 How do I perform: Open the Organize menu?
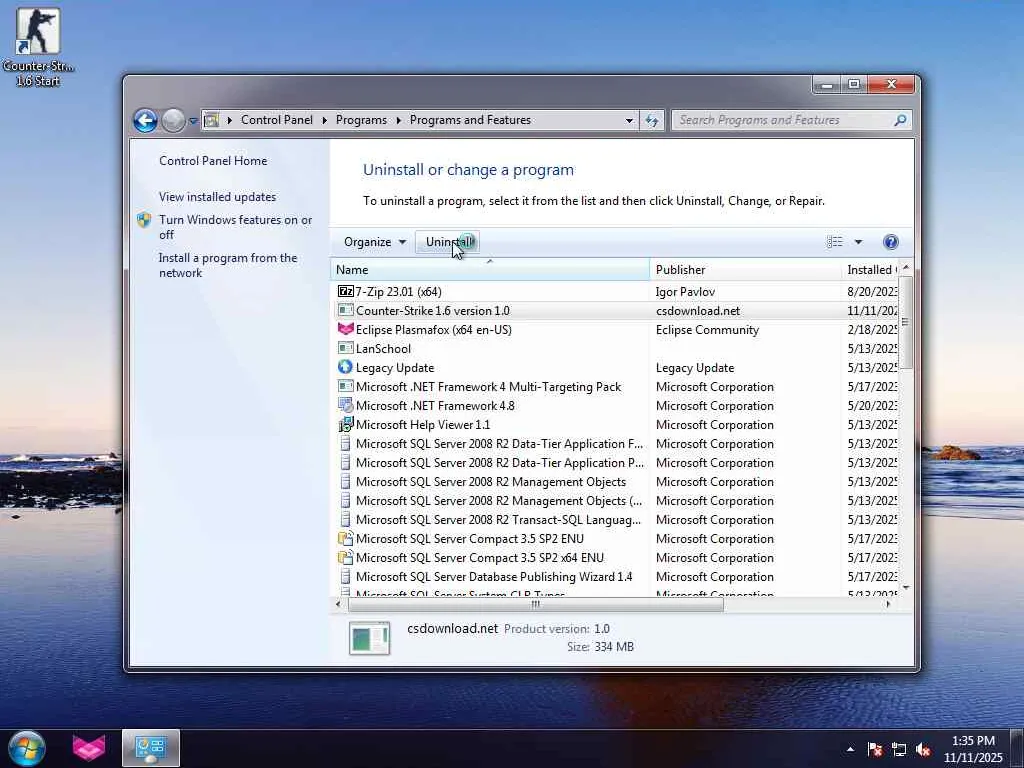click(x=375, y=242)
